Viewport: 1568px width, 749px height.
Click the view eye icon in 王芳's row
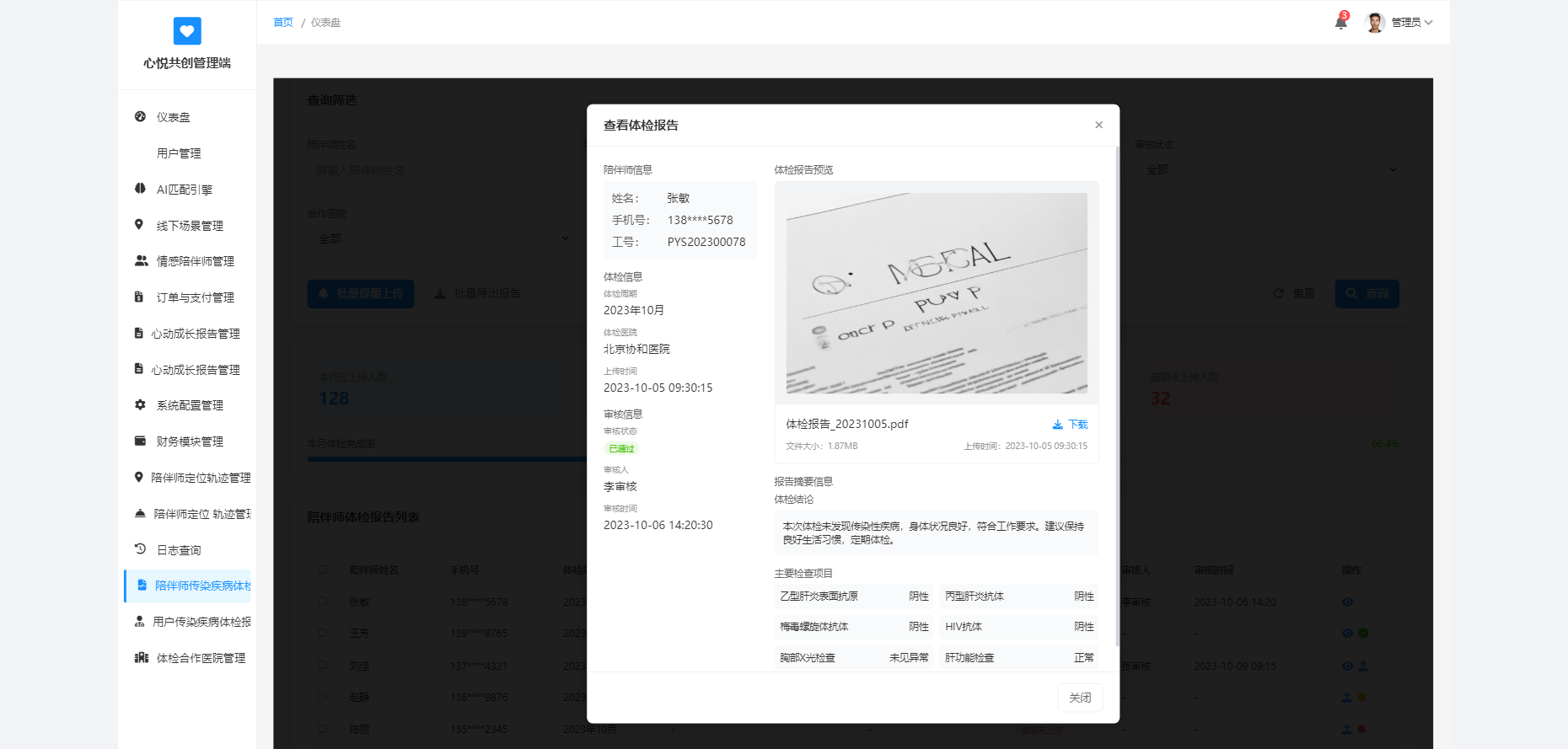tap(1347, 633)
